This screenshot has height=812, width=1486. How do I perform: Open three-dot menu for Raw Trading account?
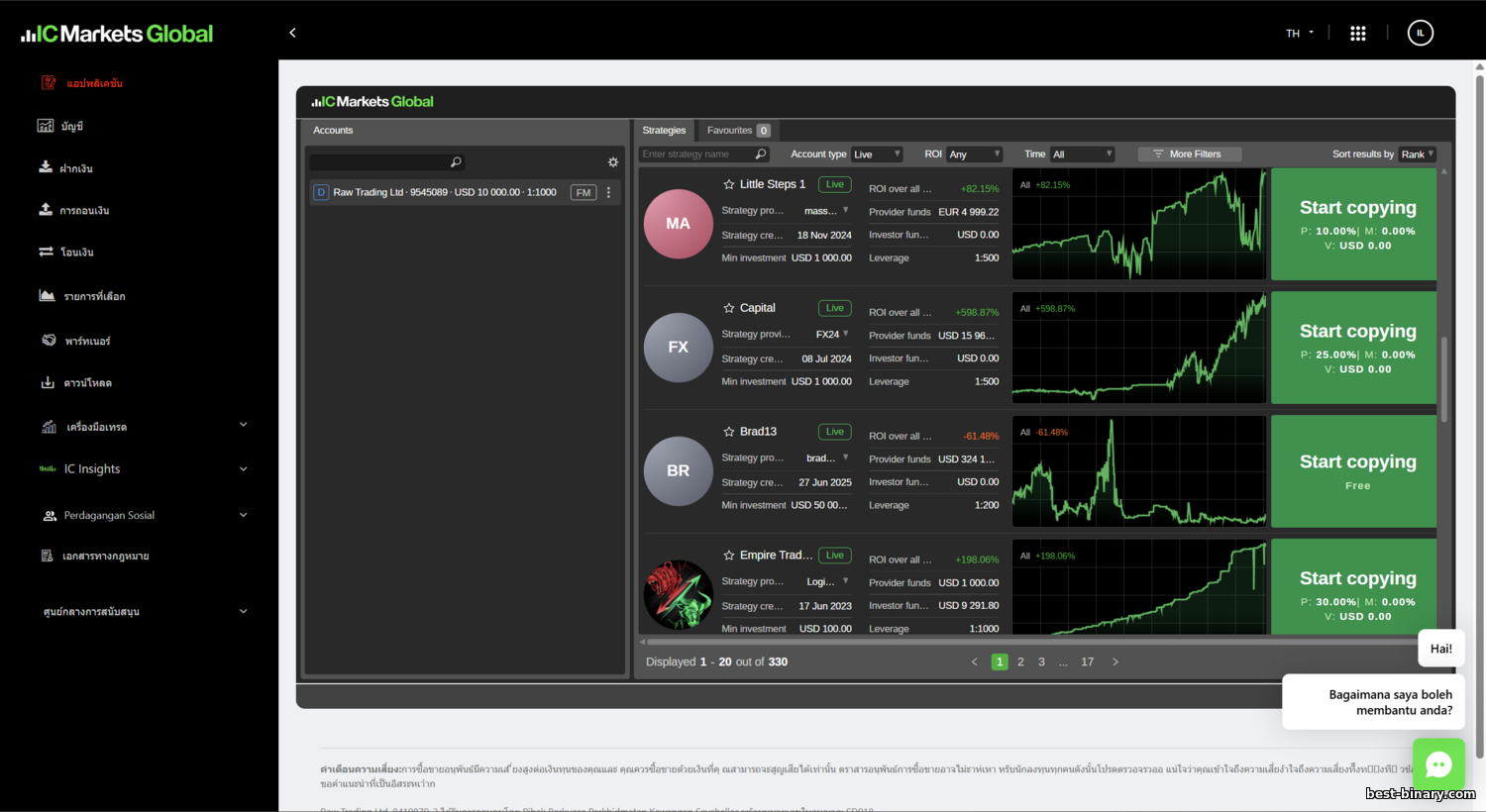608,192
